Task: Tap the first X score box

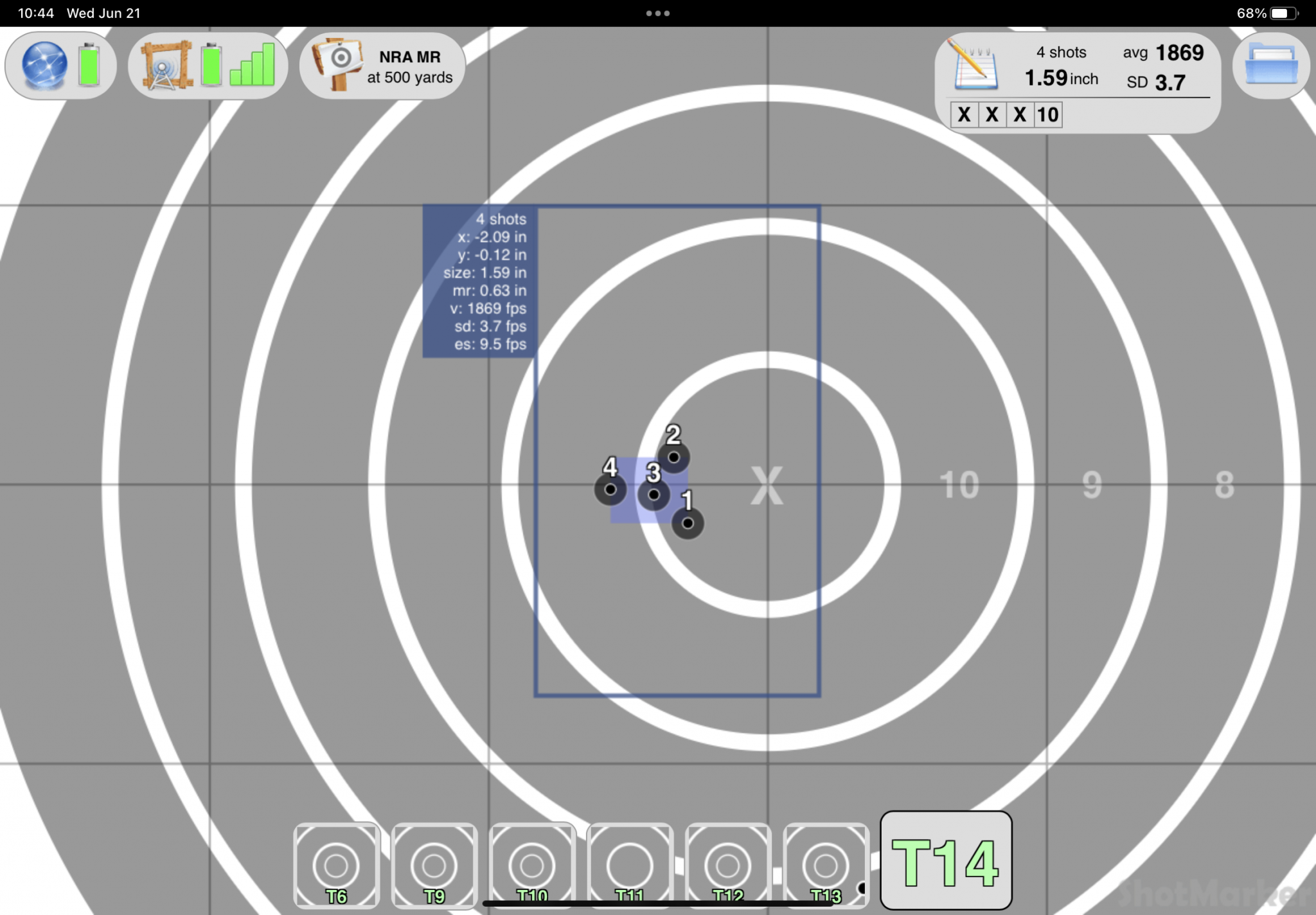Action: (964, 115)
